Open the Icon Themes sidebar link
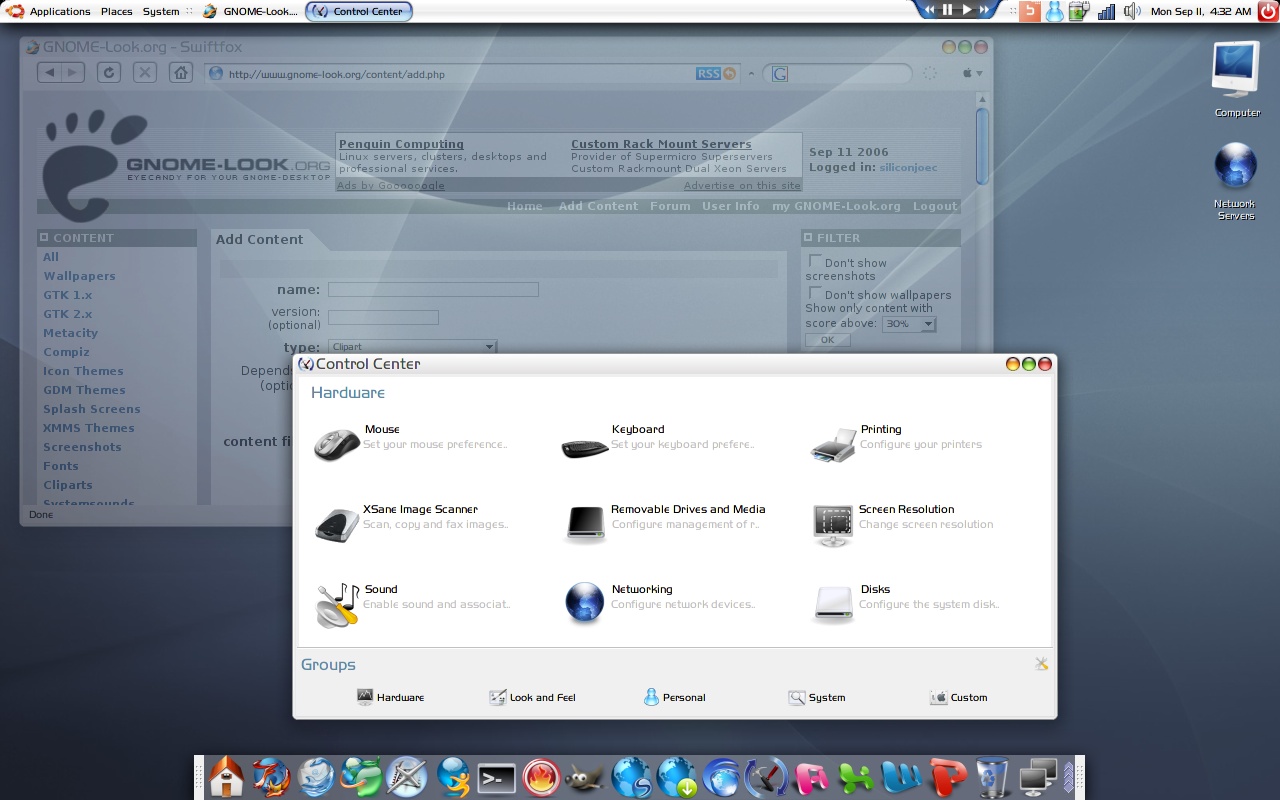 point(83,371)
